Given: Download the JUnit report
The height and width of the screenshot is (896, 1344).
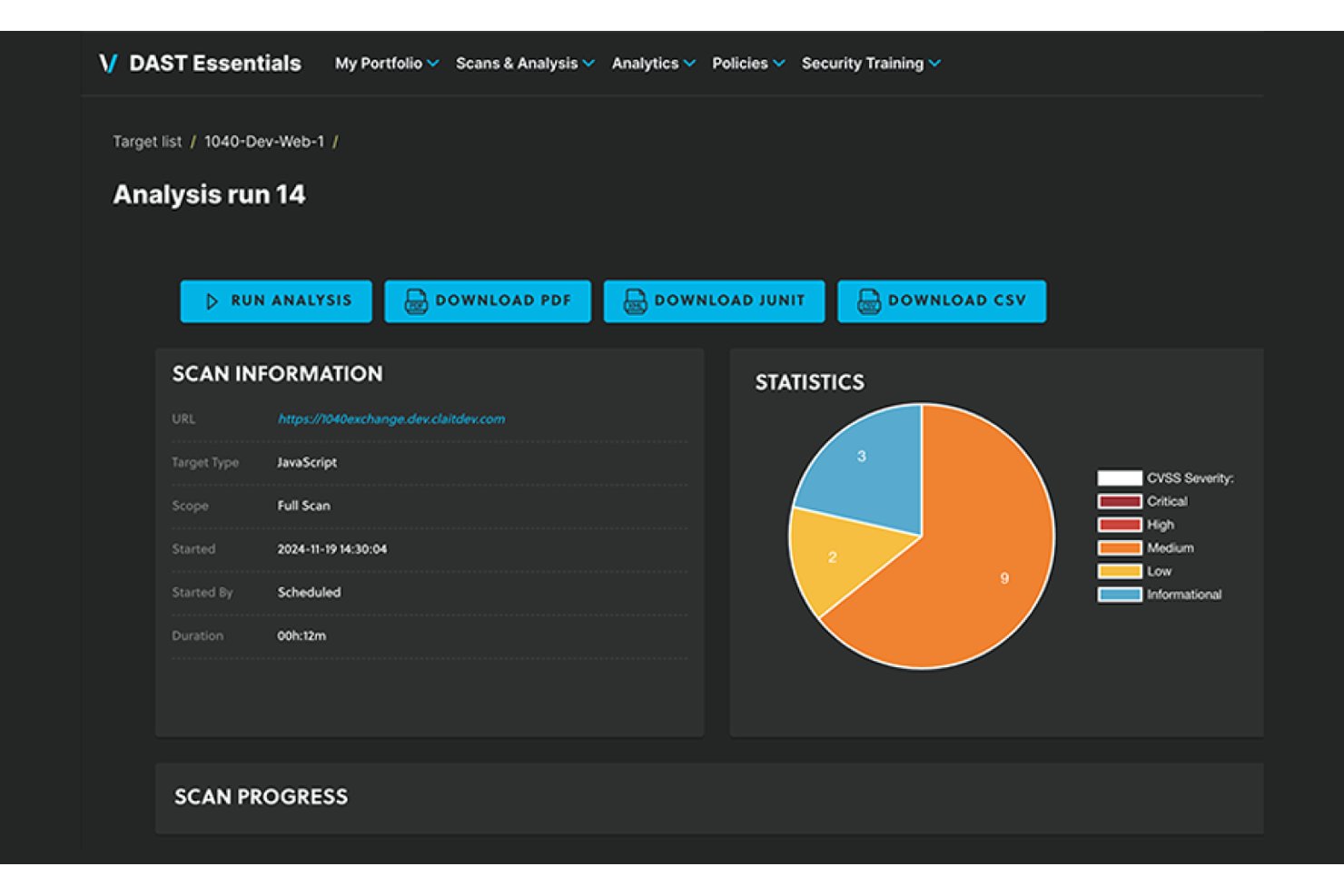Looking at the screenshot, I should (714, 301).
